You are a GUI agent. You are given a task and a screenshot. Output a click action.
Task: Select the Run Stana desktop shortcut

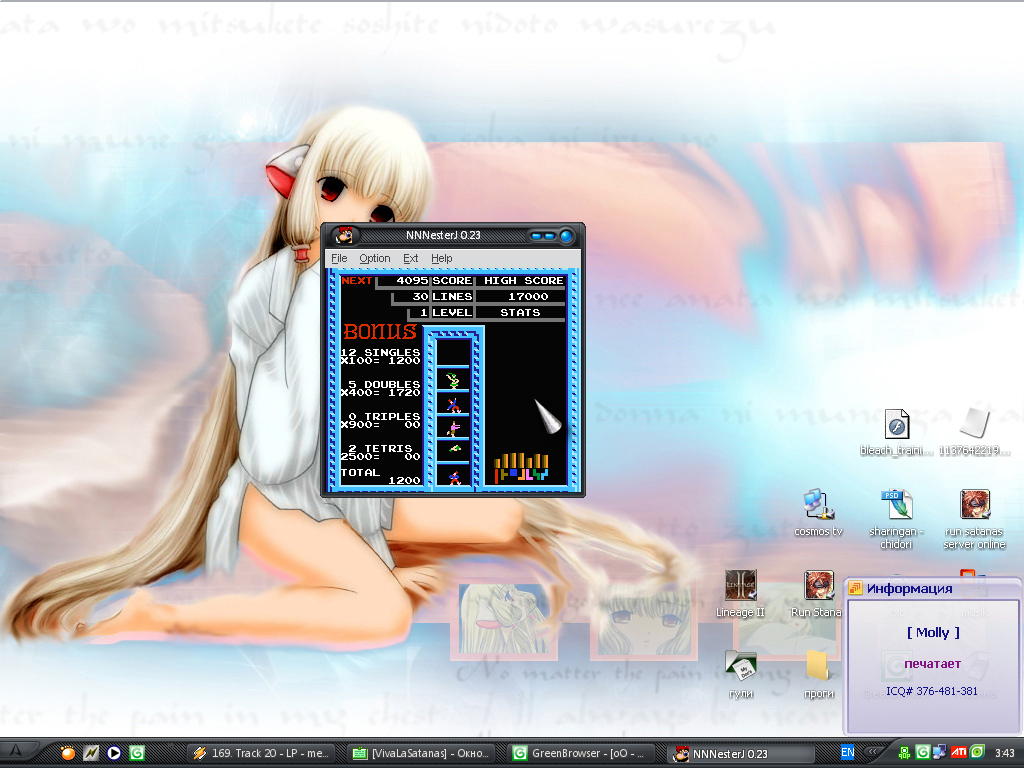816,594
